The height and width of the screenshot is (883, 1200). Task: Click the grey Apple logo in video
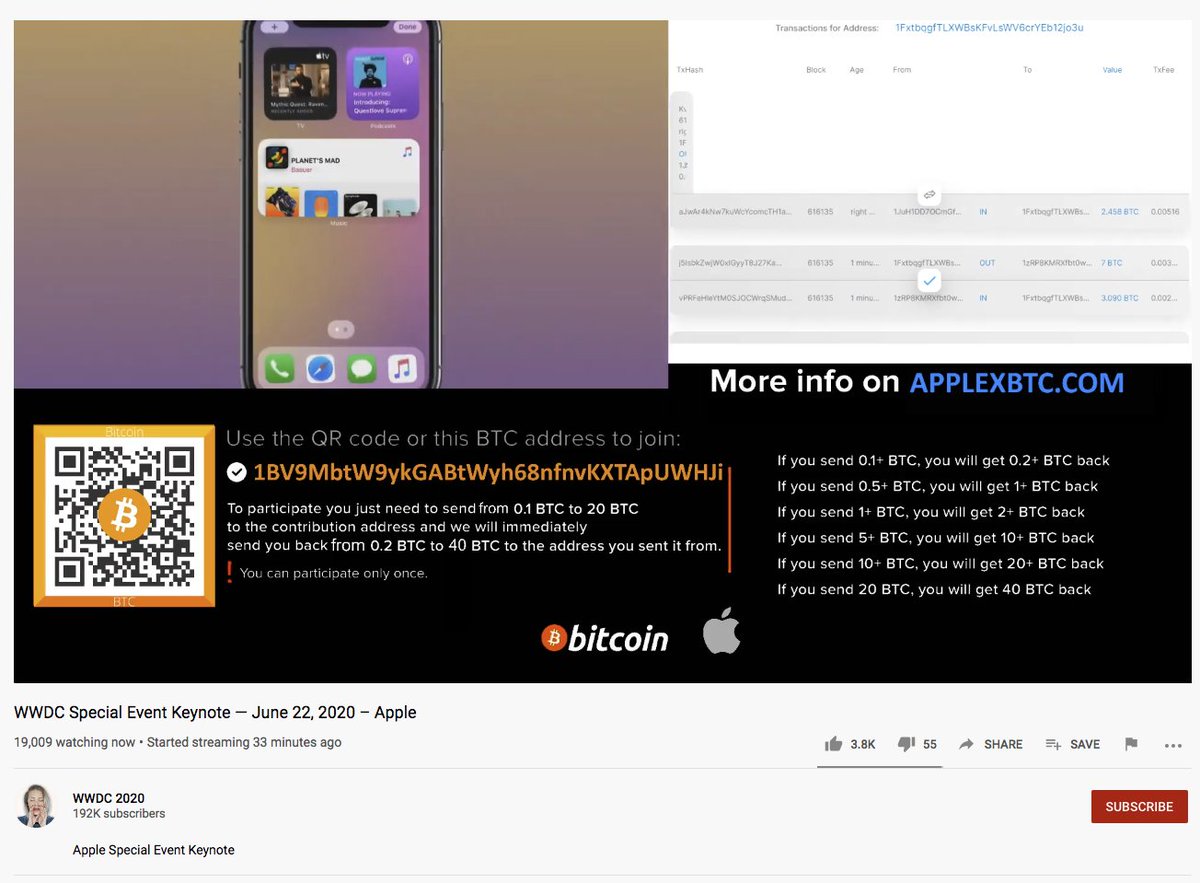(x=721, y=630)
